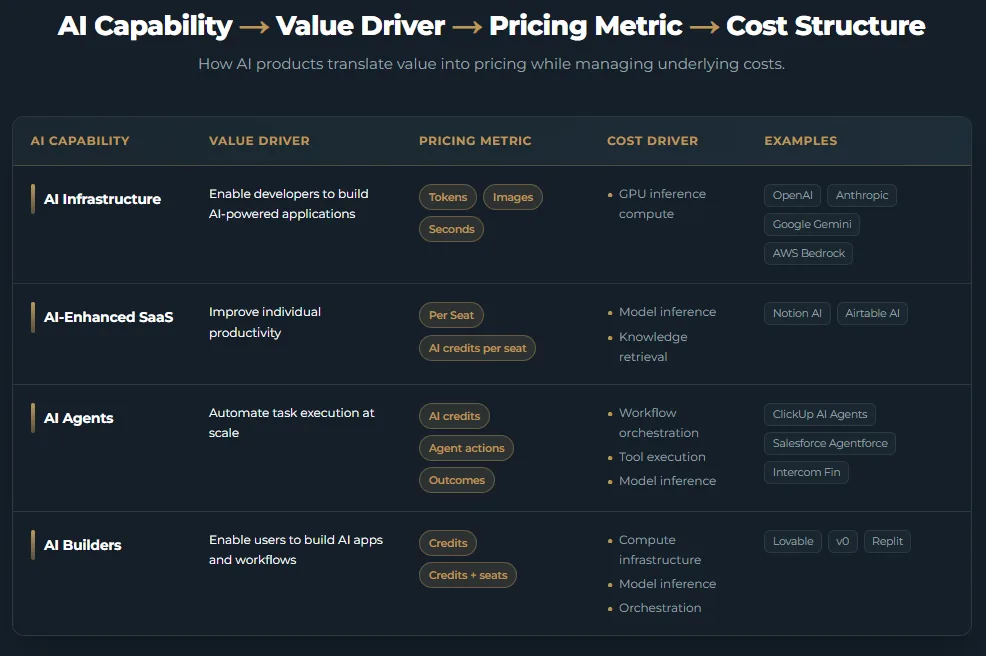Click 'Automate task execution at scale' text
This screenshot has width=986, height=656.
tap(291, 423)
